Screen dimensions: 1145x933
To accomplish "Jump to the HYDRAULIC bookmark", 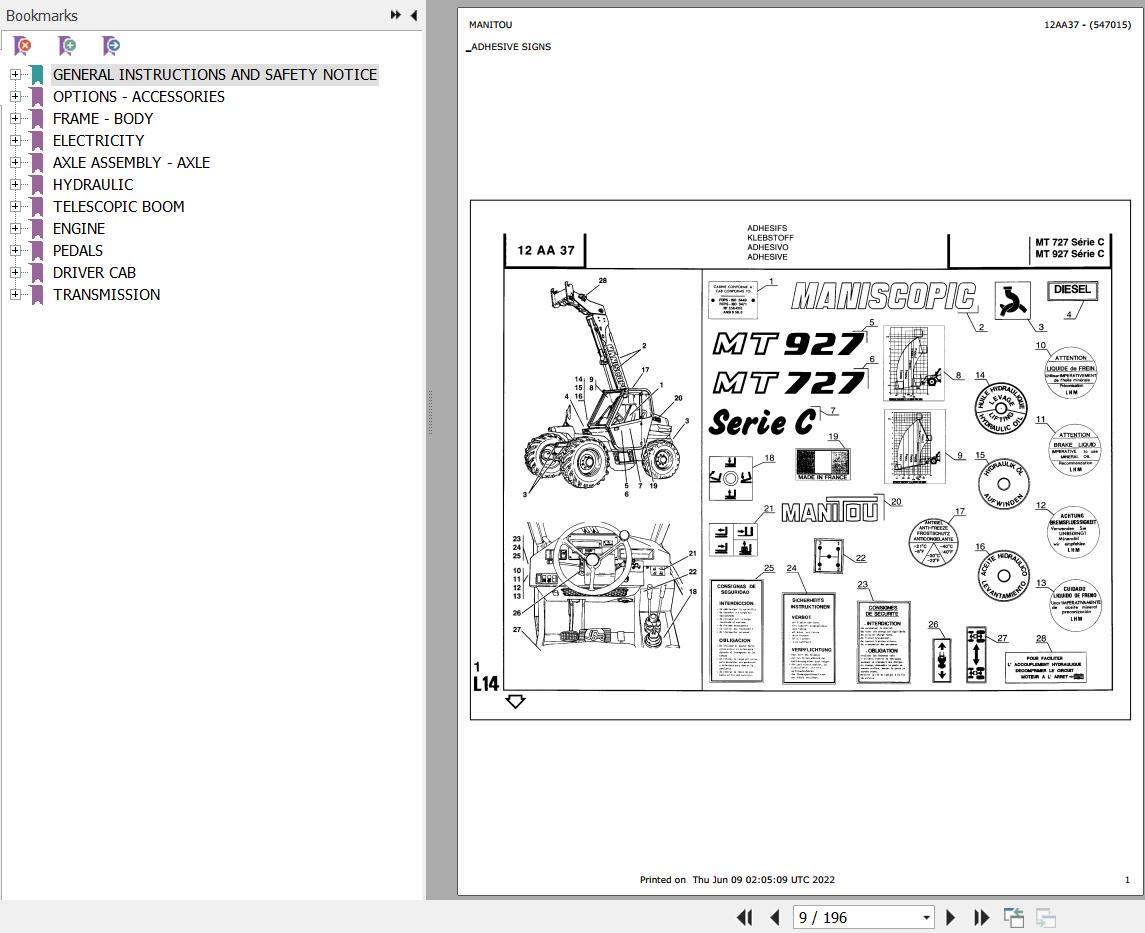I will coord(93,184).
